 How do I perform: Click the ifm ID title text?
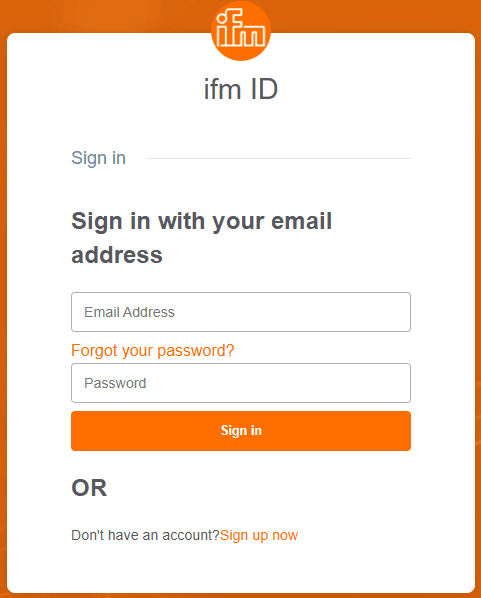pyautogui.click(x=241, y=89)
